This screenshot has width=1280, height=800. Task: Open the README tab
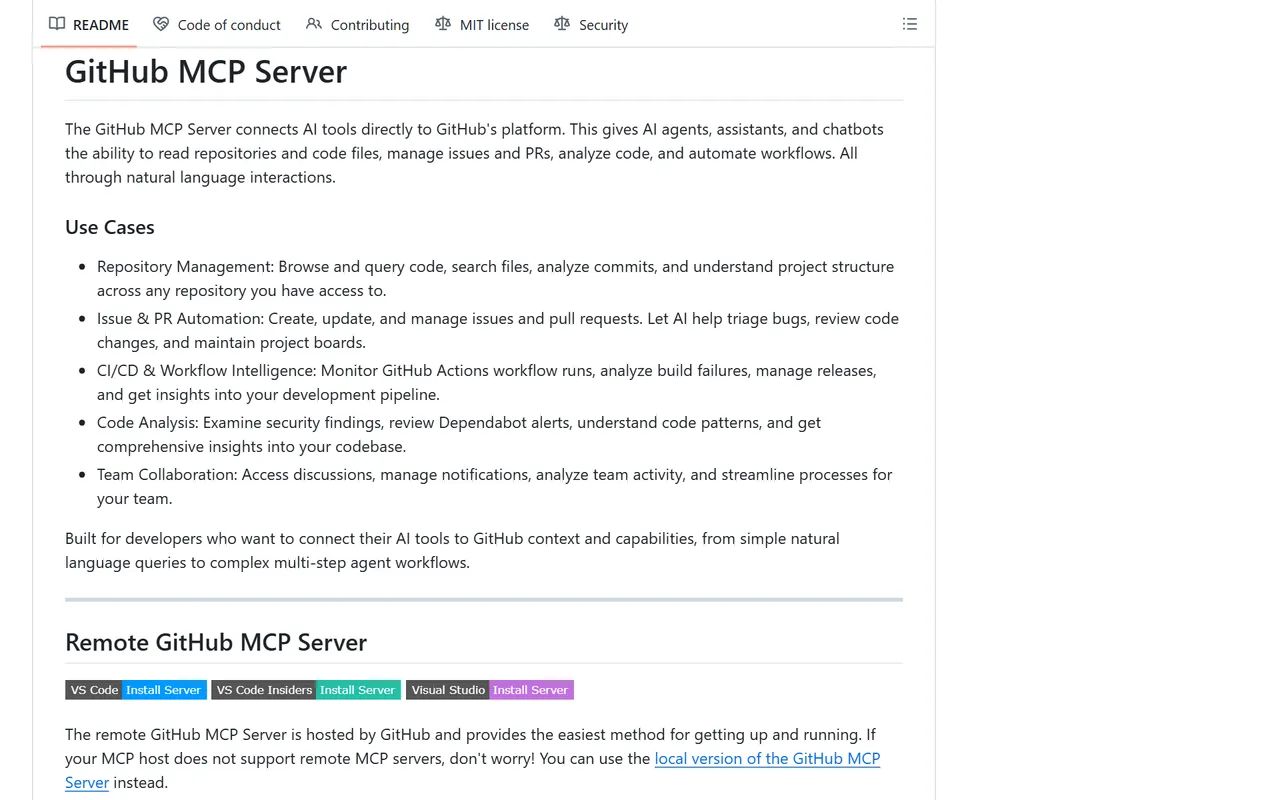click(89, 24)
